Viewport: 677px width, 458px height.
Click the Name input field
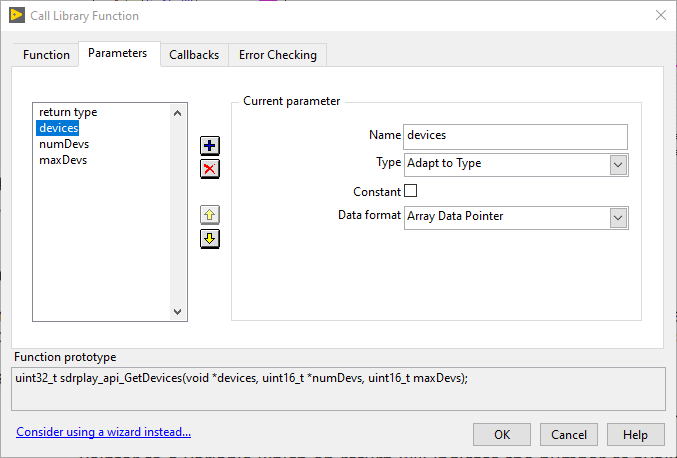tap(515, 136)
